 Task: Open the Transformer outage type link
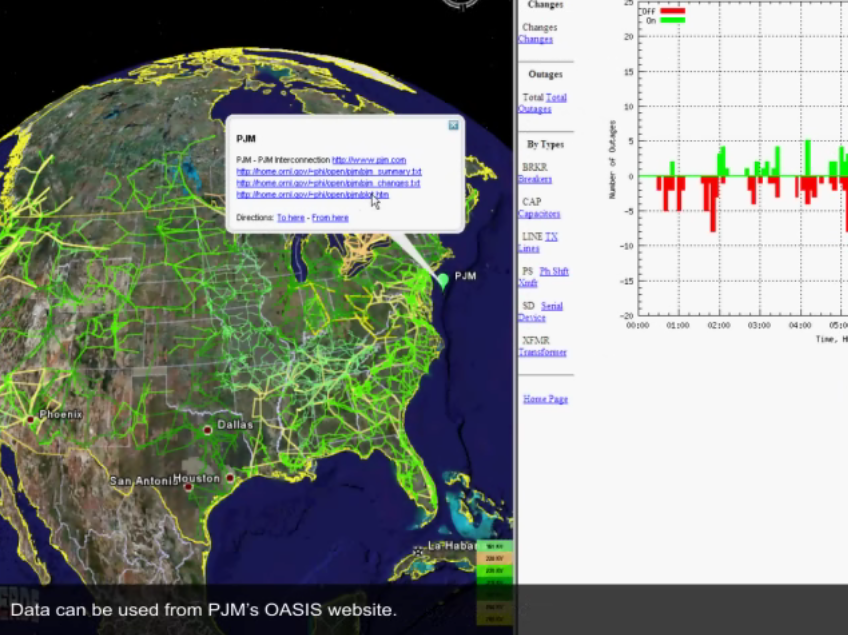click(x=542, y=352)
